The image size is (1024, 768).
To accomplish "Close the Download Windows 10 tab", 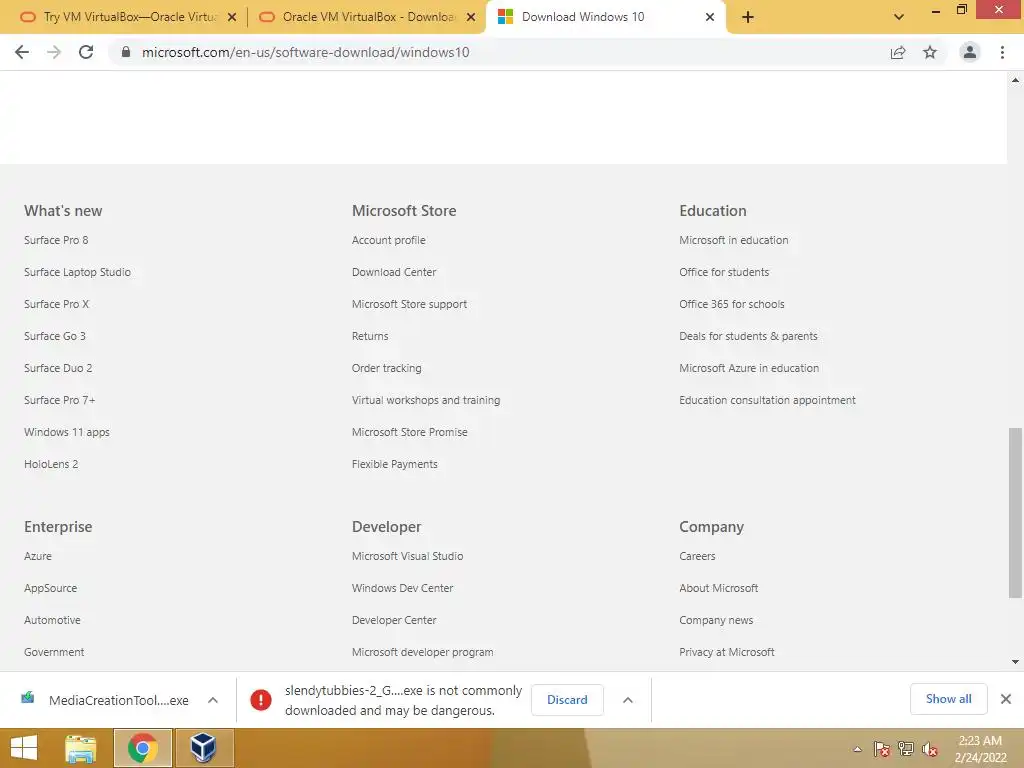I will click(710, 17).
